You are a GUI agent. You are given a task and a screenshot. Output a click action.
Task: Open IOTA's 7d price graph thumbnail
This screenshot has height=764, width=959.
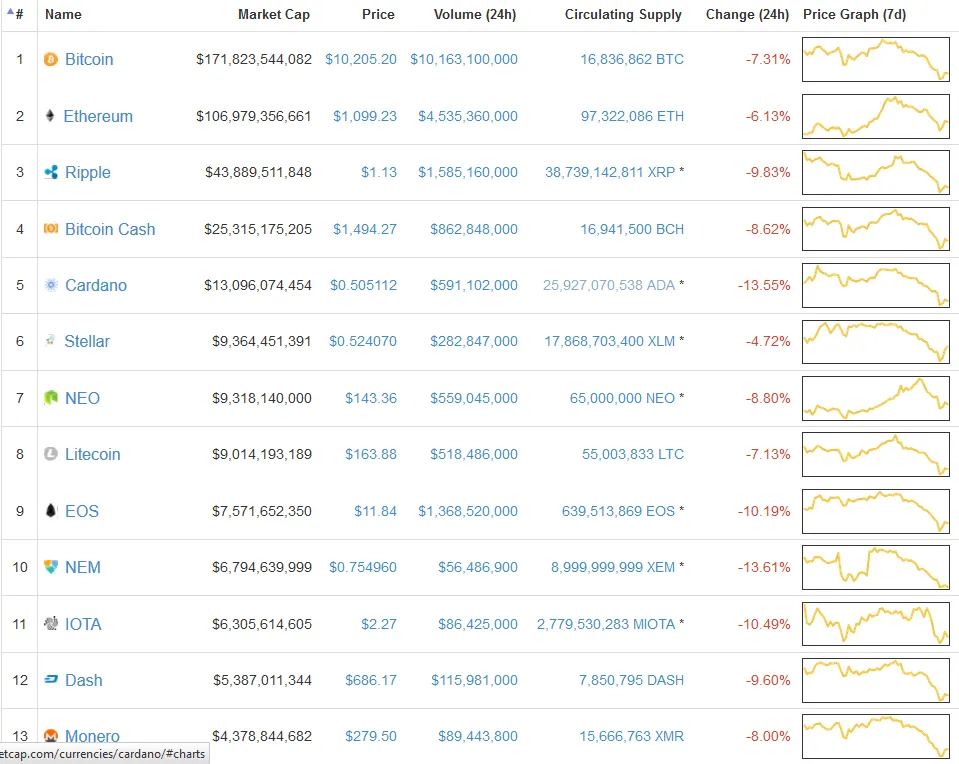point(876,624)
